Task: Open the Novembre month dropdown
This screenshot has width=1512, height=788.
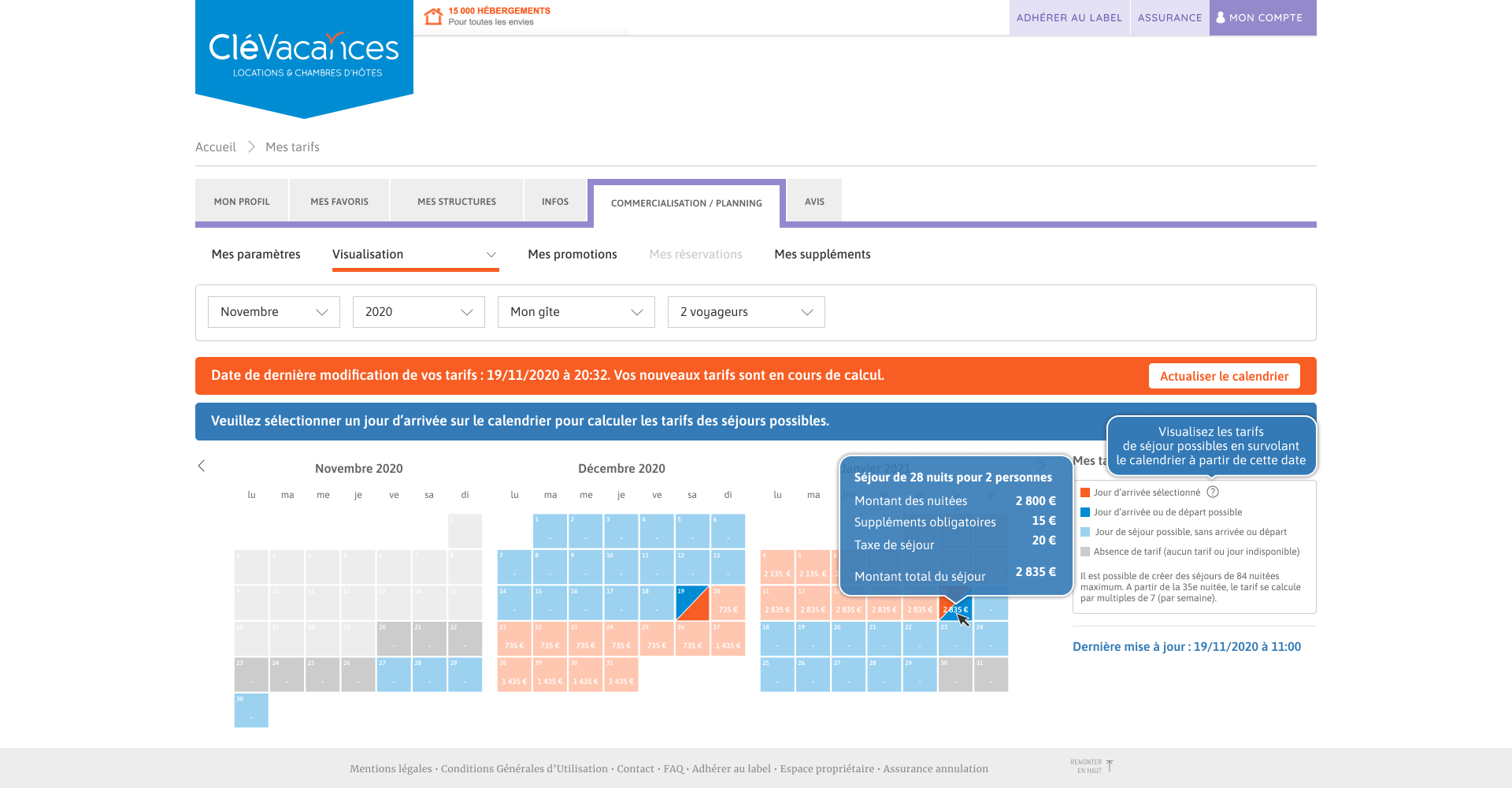Action: point(274,312)
